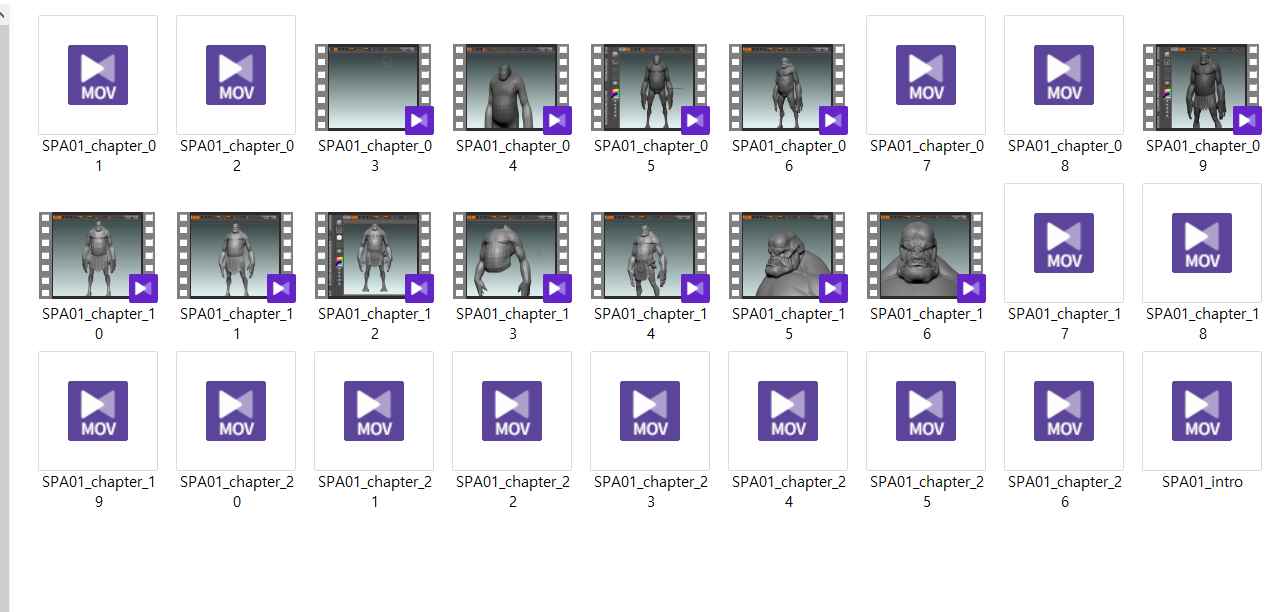This screenshot has height=612, width=1272.
Task: Click the file name SPA01_chapter_09
Action: point(1202,156)
